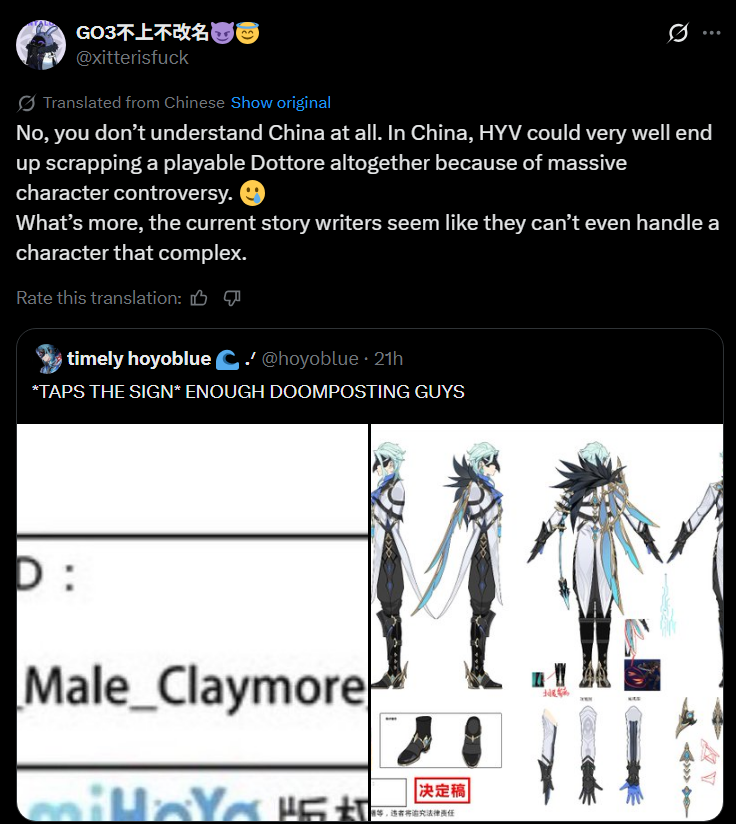Click the Rate this translation label
Viewport: 736px width, 824px height.
click(x=99, y=298)
